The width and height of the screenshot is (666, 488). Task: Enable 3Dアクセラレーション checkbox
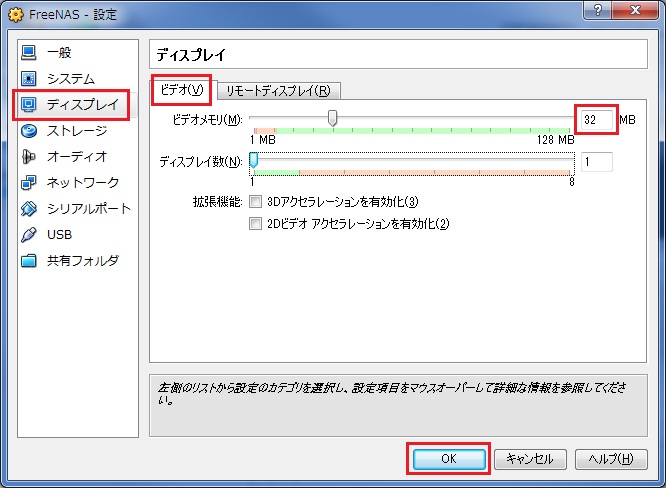click(x=255, y=201)
